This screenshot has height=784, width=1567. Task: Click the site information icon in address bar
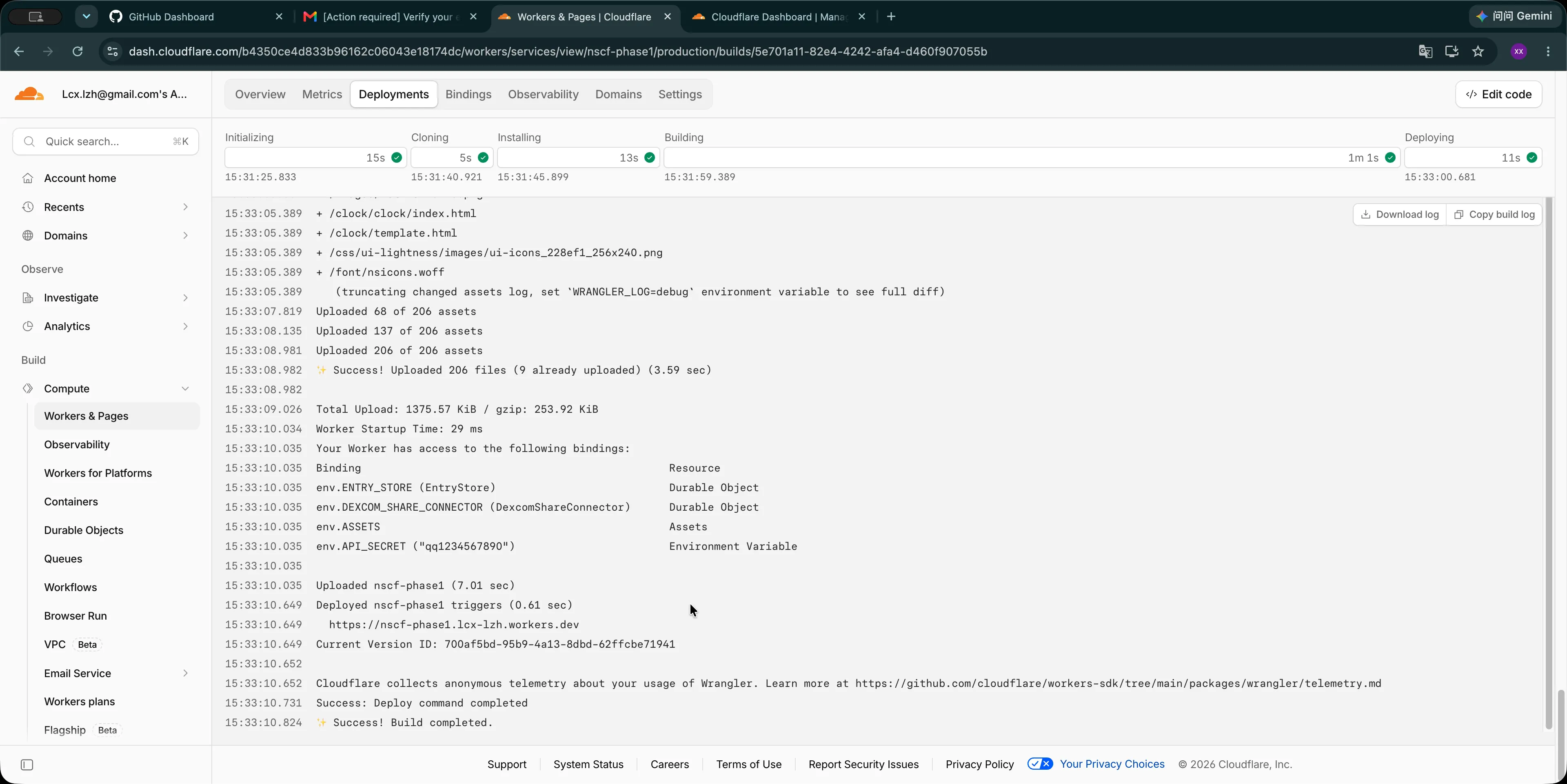pos(113,52)
